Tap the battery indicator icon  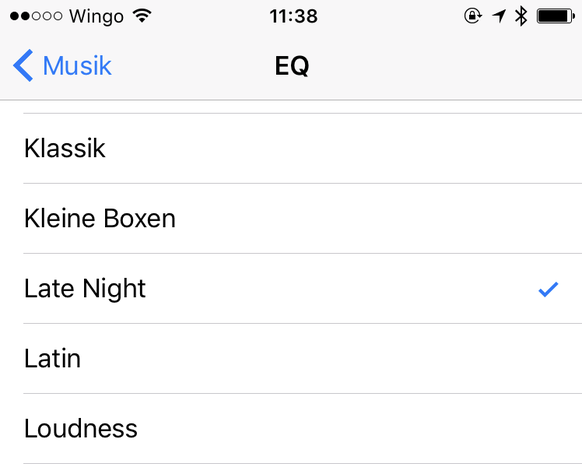pyautogui.click(x=556, y=16)
